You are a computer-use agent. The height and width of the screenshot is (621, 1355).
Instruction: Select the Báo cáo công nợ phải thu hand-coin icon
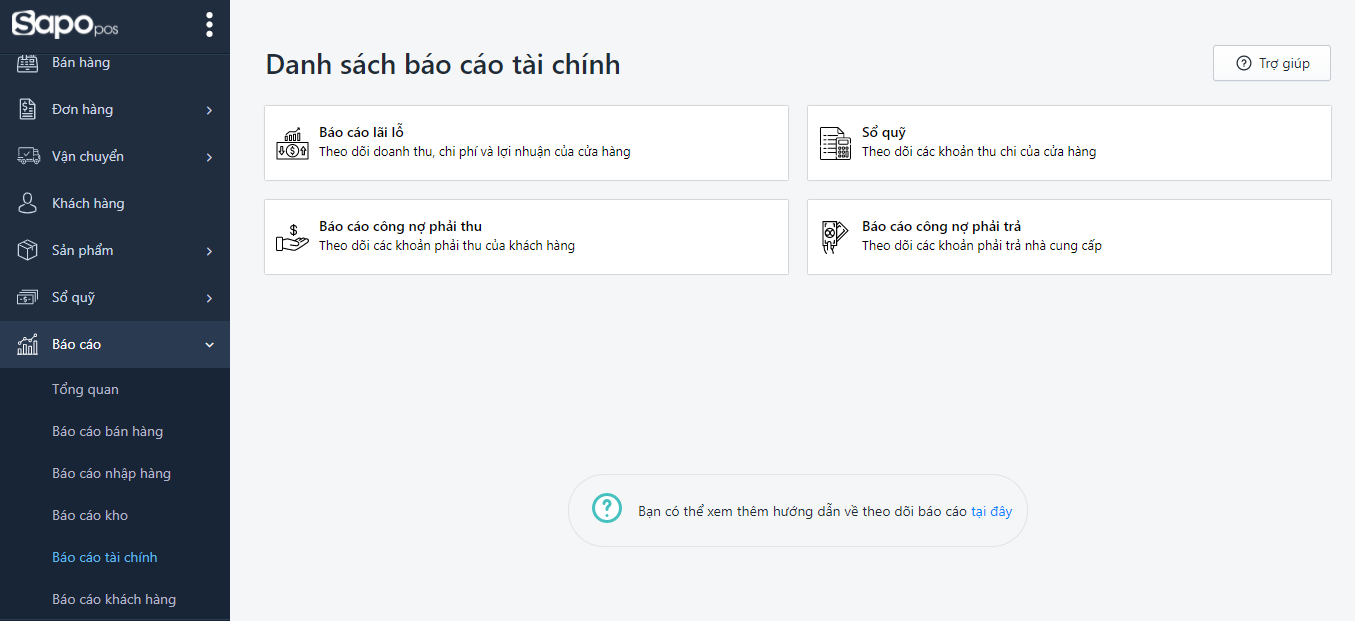(291, 236)
